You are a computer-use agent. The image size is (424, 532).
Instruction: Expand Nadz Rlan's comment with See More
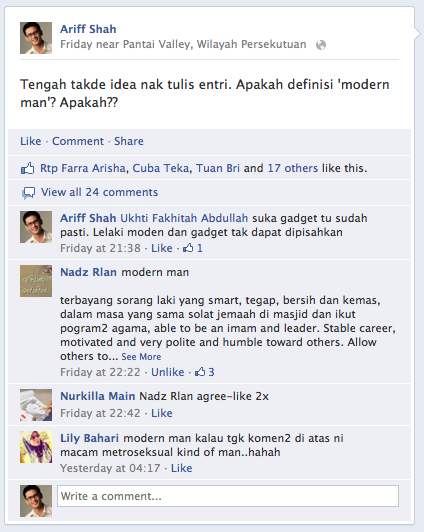[x=141, y=357]
